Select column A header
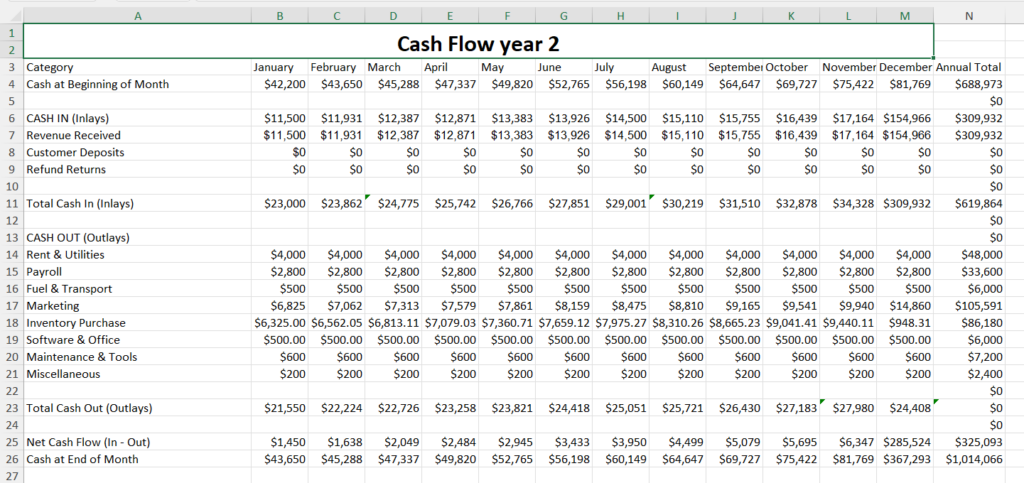This screenshot has width=1024, height=483. (137, 15)
